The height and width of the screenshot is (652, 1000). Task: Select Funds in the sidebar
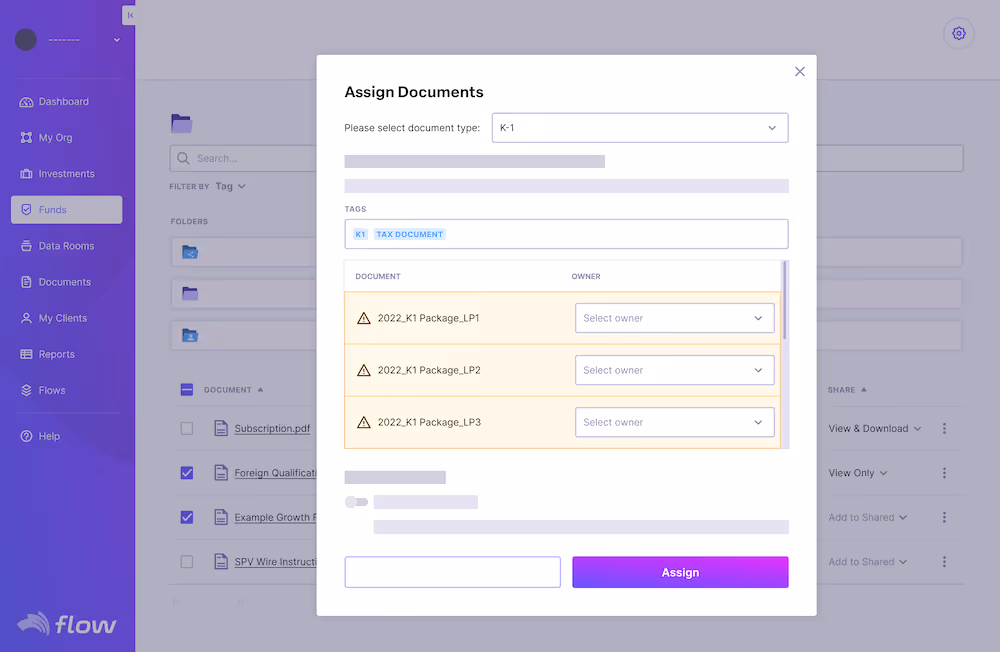click(x=66, y=209)
